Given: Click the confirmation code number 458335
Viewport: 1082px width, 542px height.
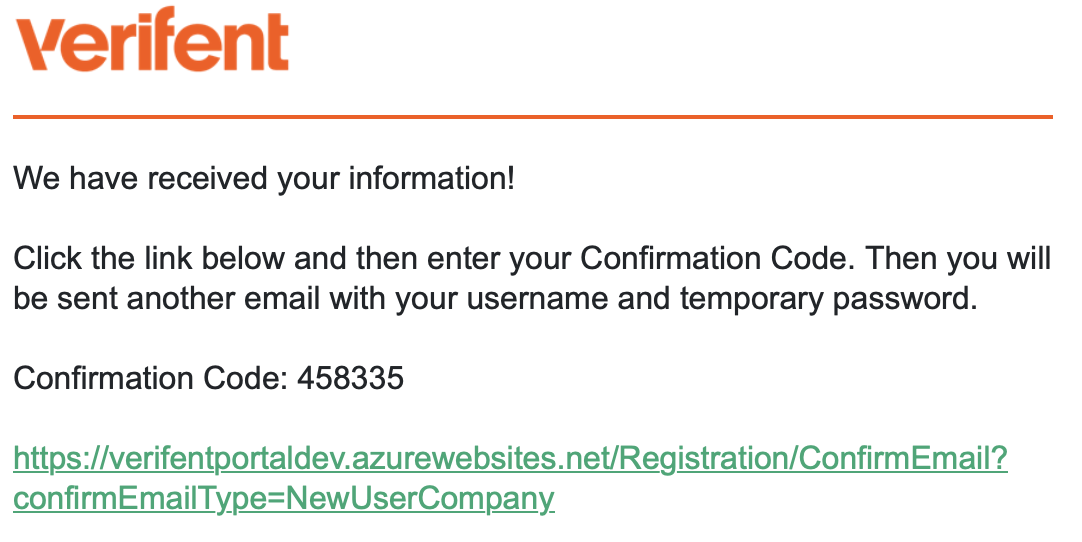Looking at the screenshot, I should click(x=350, y=379).
